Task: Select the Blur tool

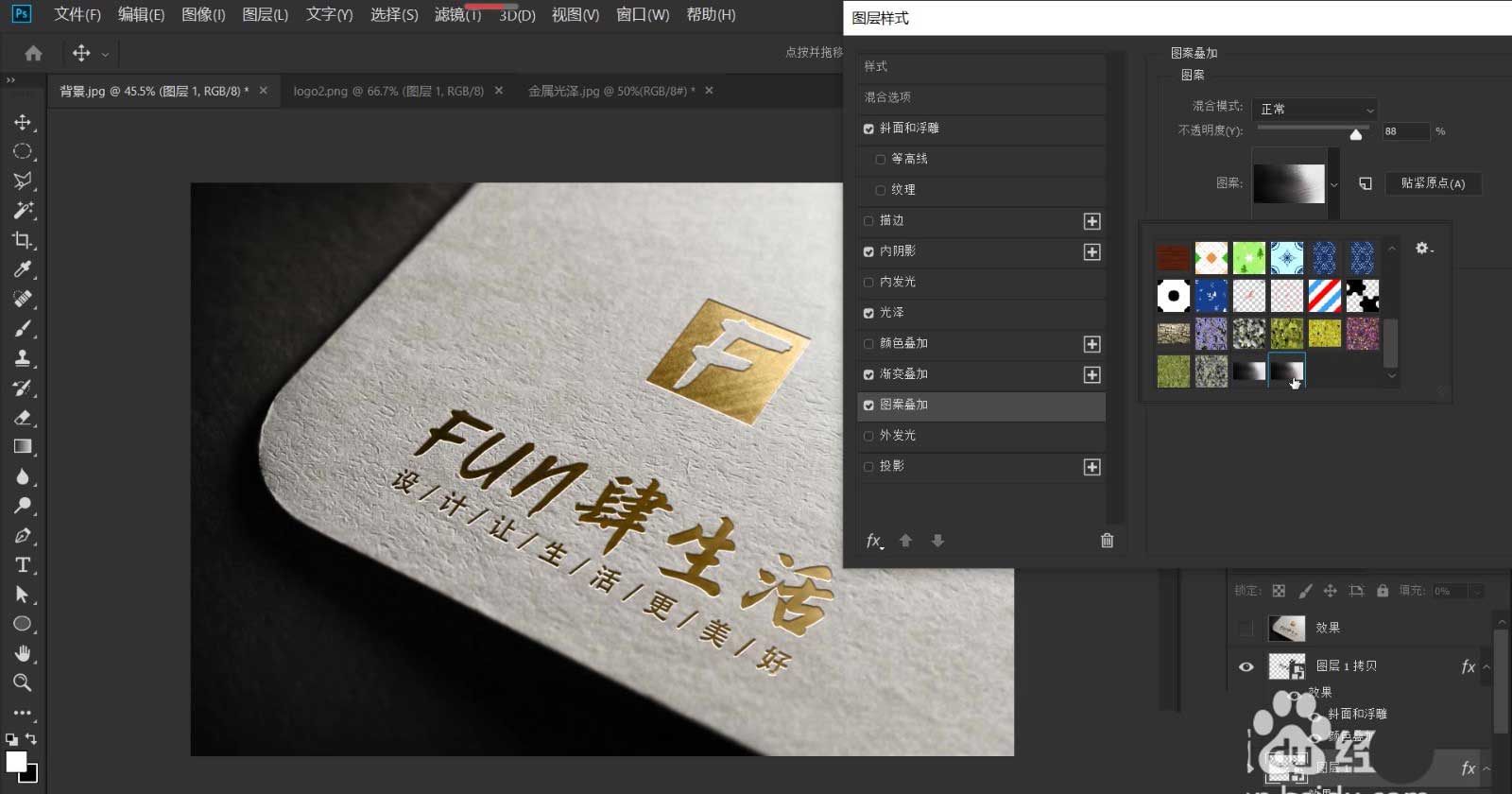Action: pyautogui.click(x=23, y=476)
